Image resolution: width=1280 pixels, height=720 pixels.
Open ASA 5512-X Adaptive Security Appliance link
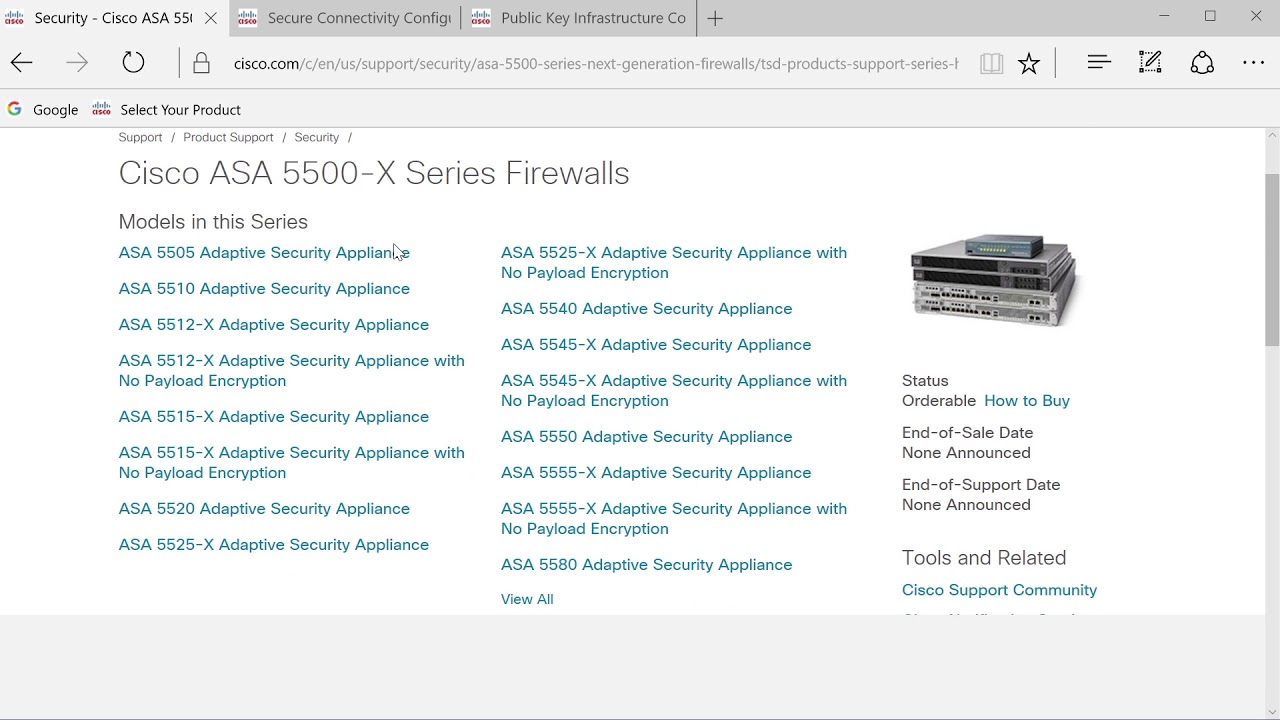coord(273,324)
